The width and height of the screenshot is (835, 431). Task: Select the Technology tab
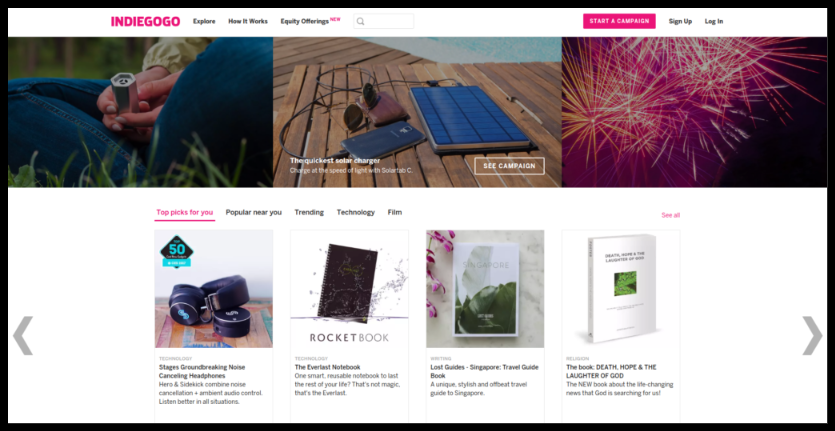356,212
